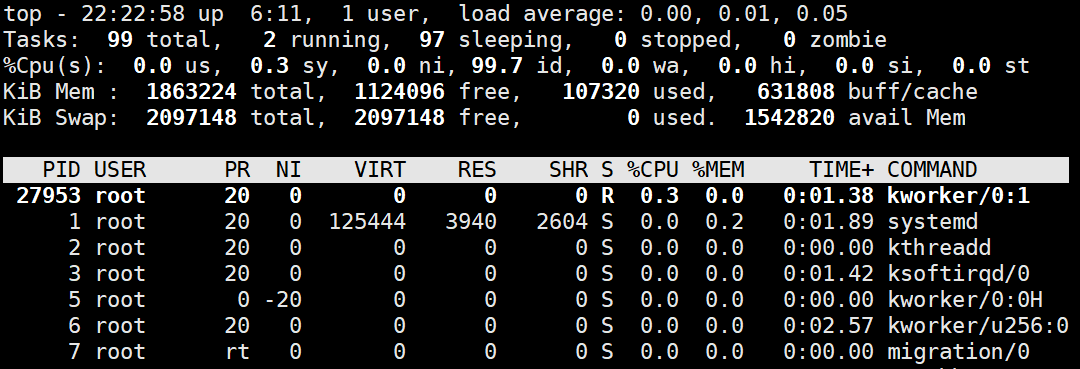Click the 'KiB Swap:' label
The image size is (1080, 369).
pyautogui.click(x=61, y=118)
